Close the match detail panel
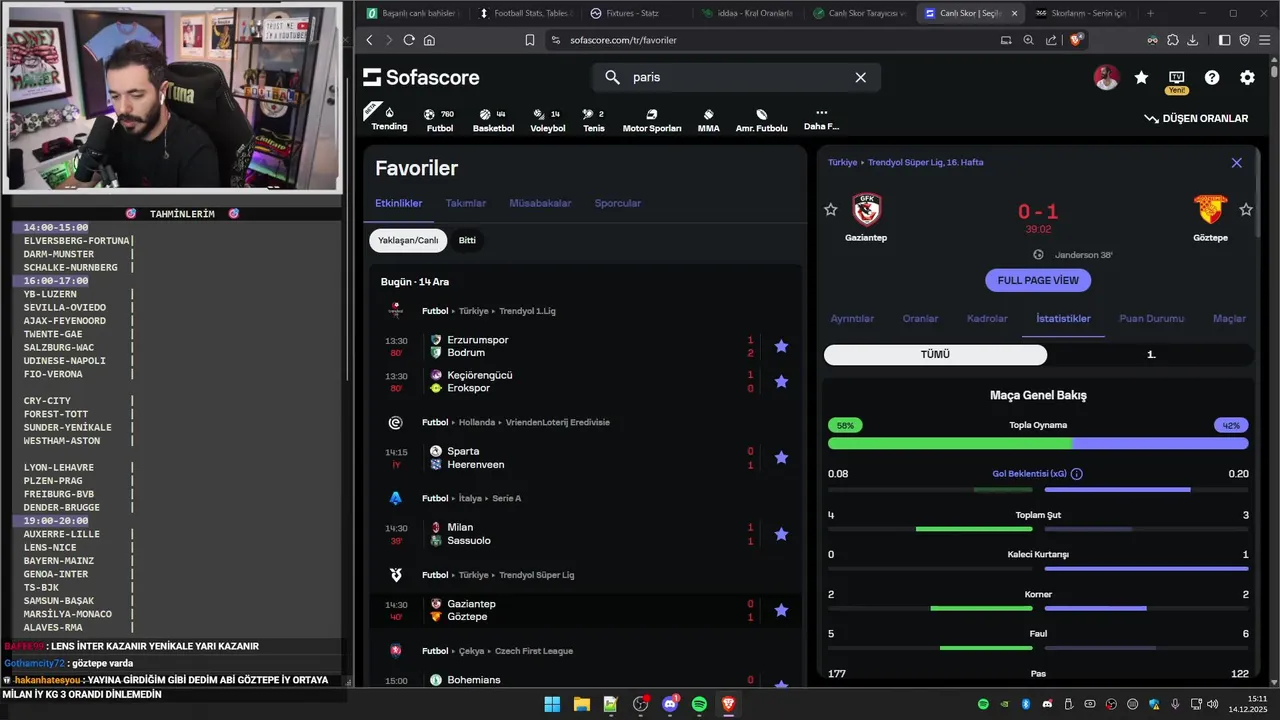This screenshot has height=720, width=1280. [x=1236, y=163]
